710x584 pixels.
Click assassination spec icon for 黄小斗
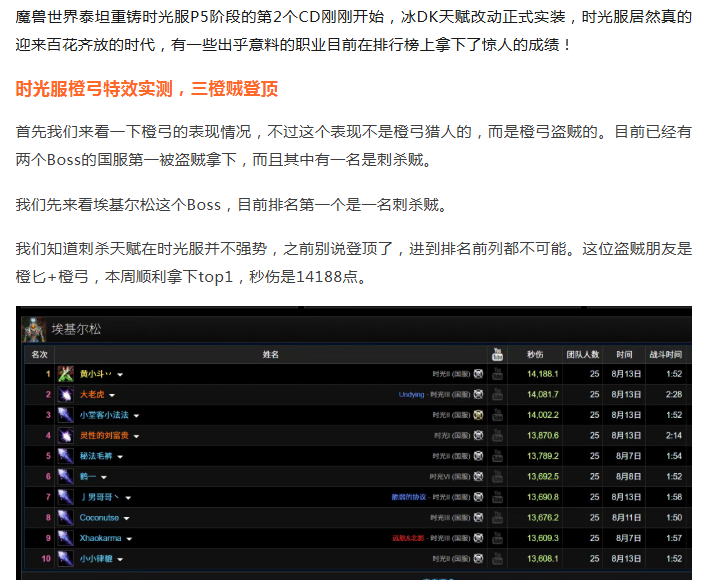pos(66,374)
